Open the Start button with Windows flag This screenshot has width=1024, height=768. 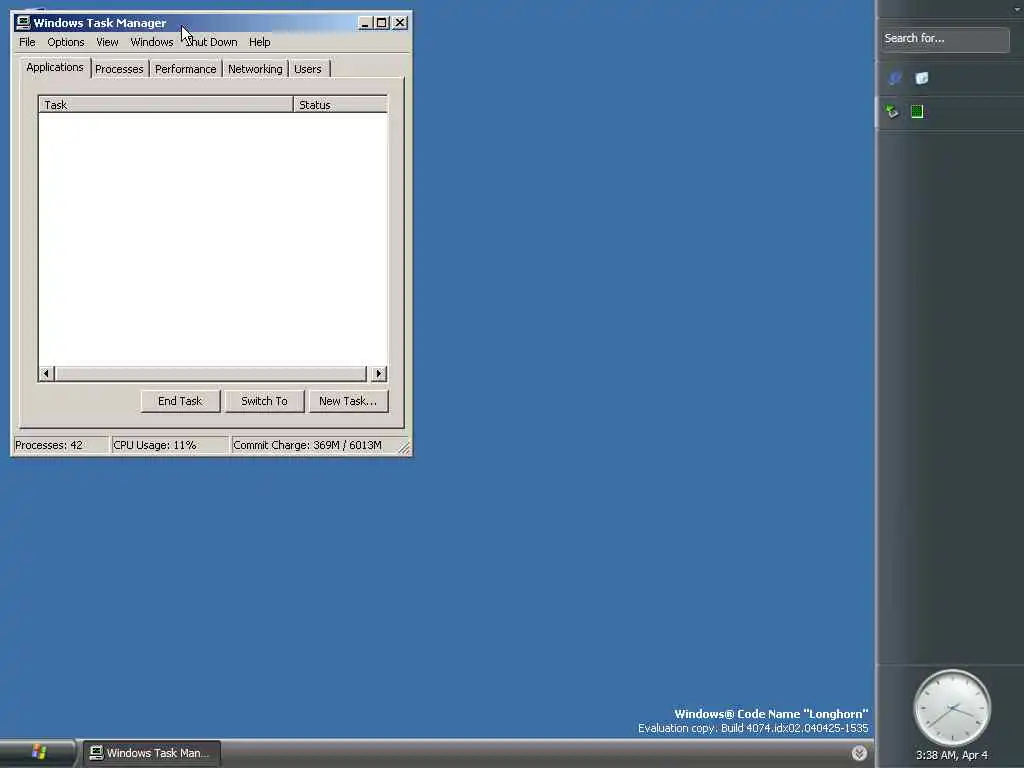point(38,753)
